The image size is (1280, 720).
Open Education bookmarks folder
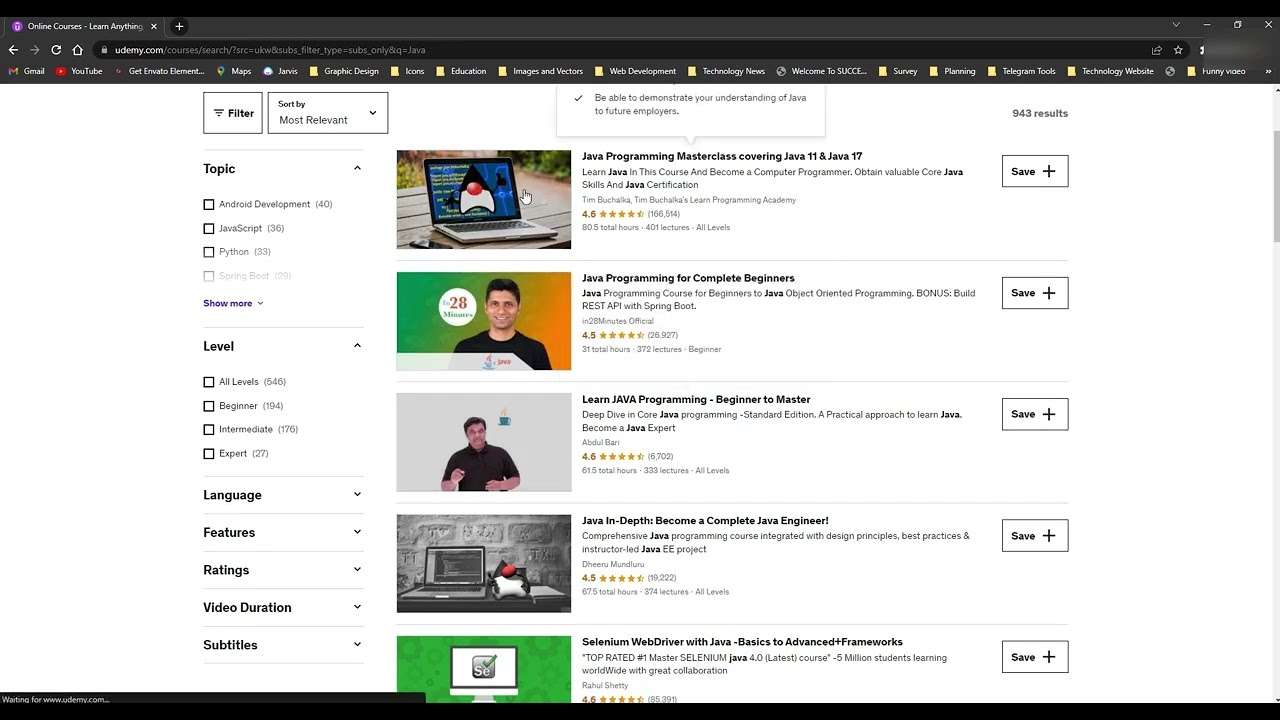coord(461,71)
